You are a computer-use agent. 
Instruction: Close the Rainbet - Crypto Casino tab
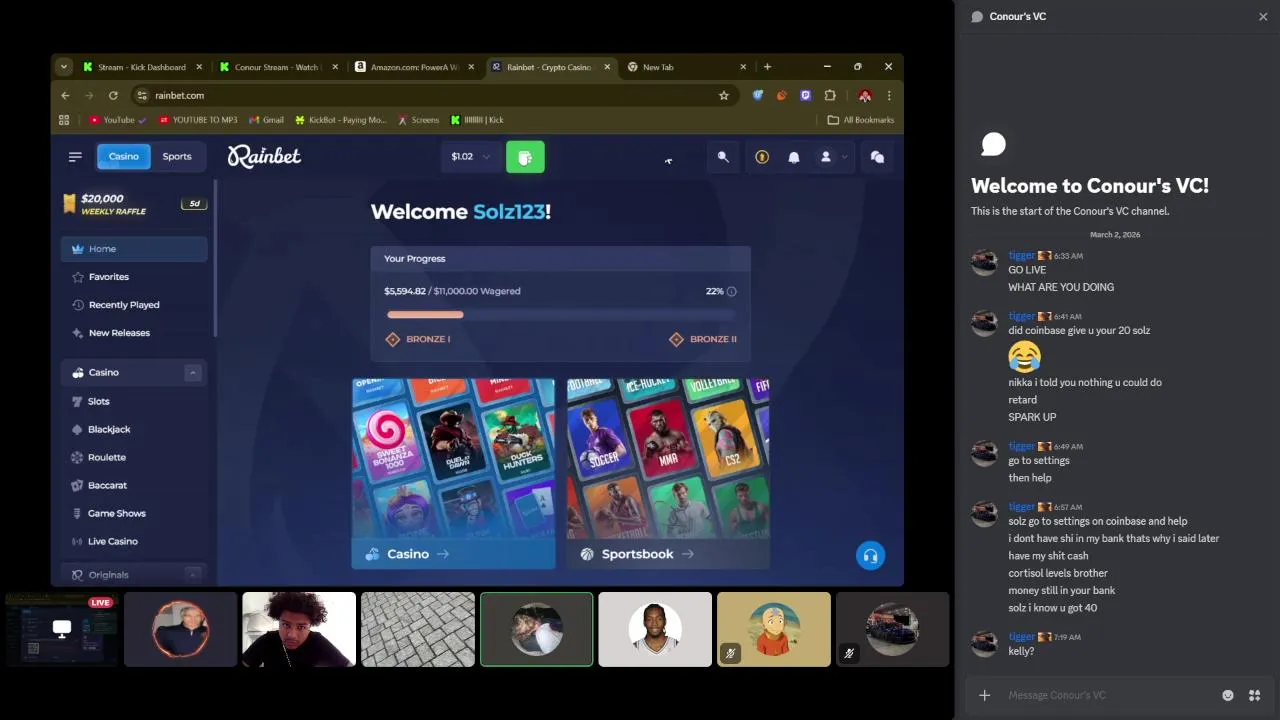coord(607,67)
